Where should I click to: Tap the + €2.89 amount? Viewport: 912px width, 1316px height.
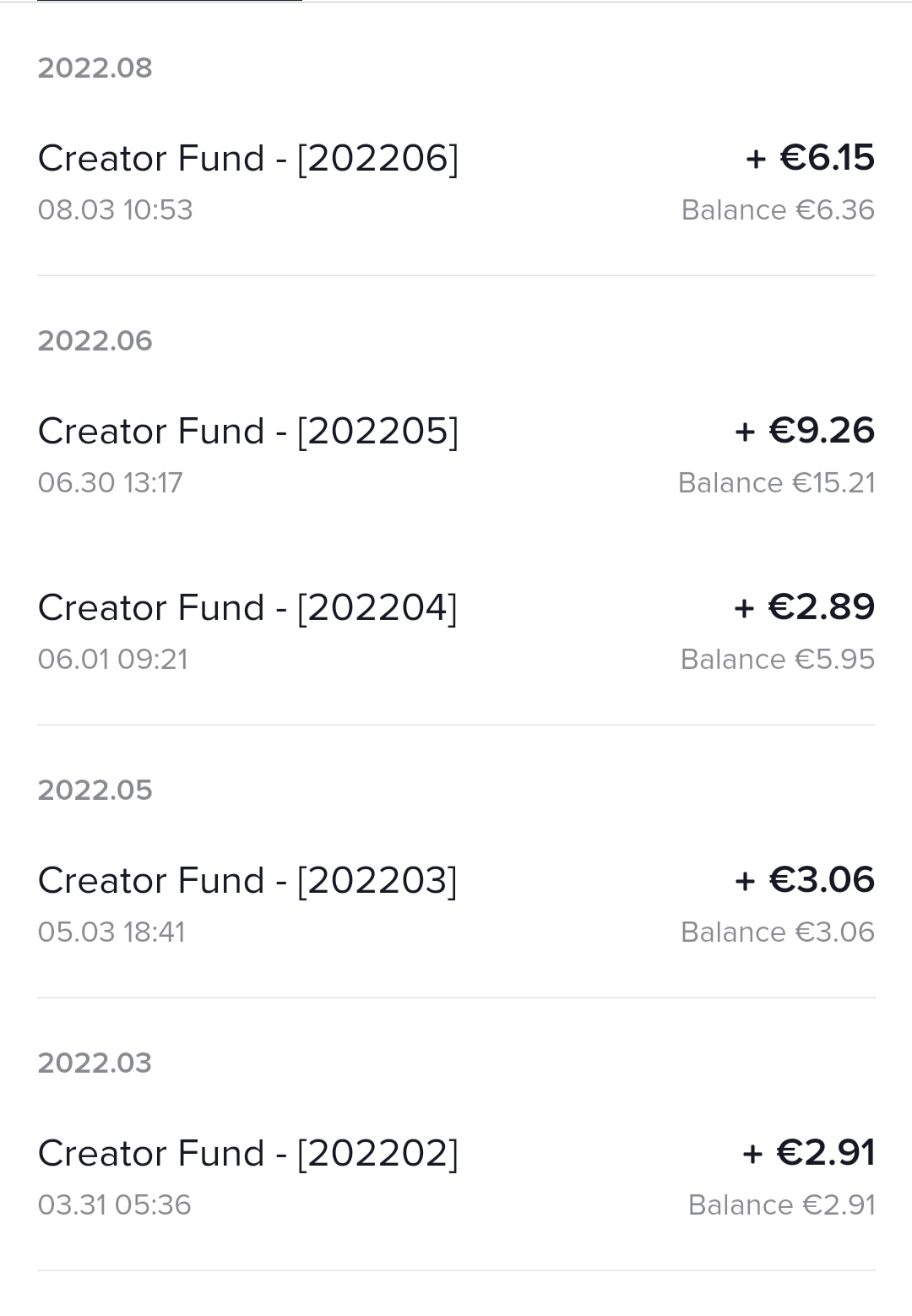pos(804,607)
